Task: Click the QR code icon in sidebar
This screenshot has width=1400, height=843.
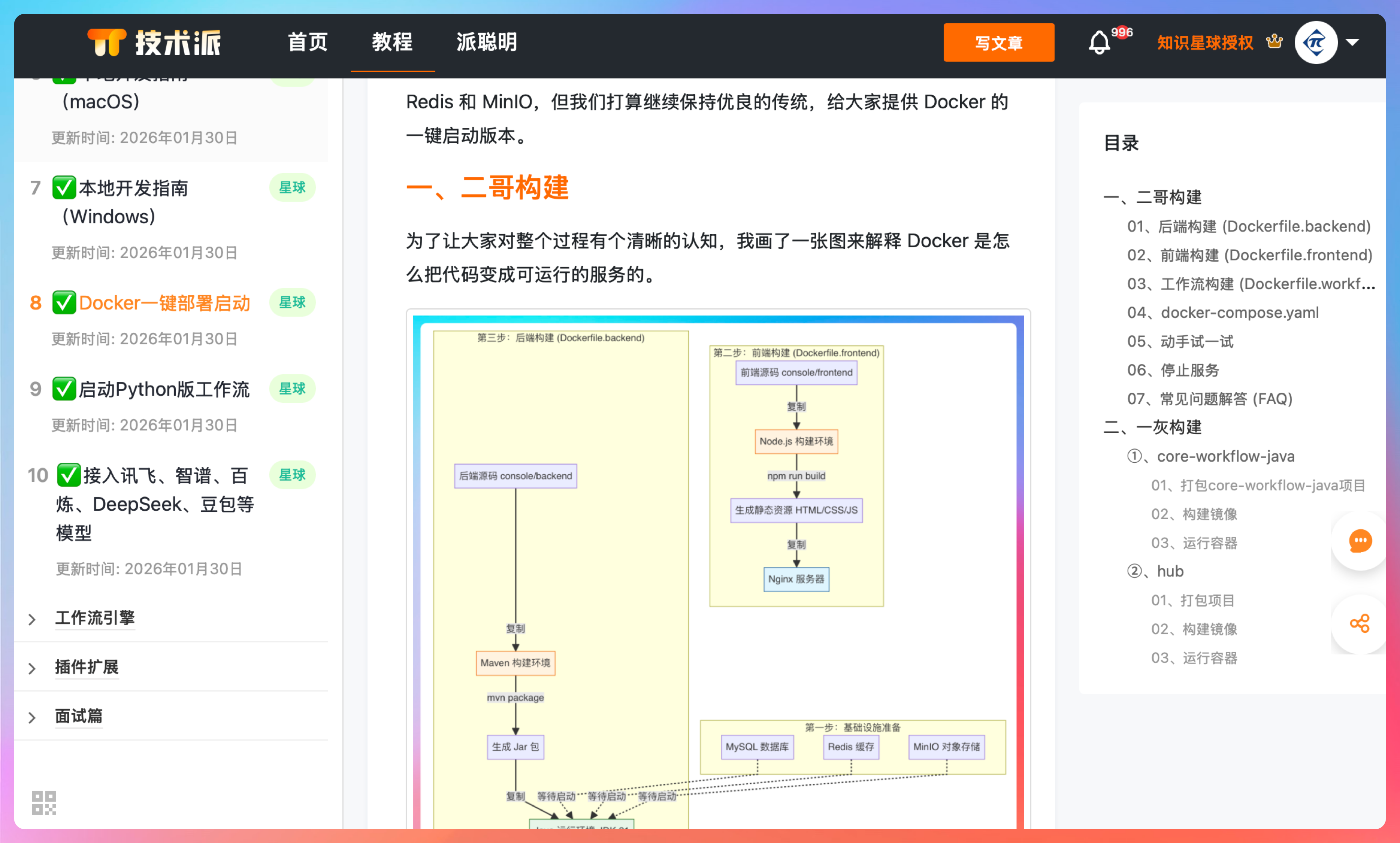Action: coord(44,803)
